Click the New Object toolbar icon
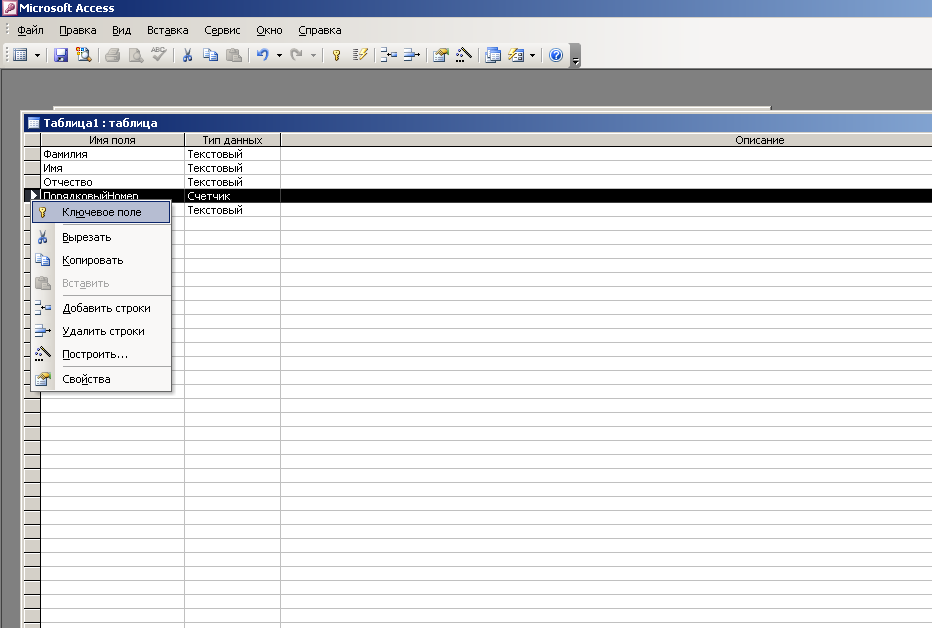The width and height of the screenshot is (932, 628). coord(516,55)
